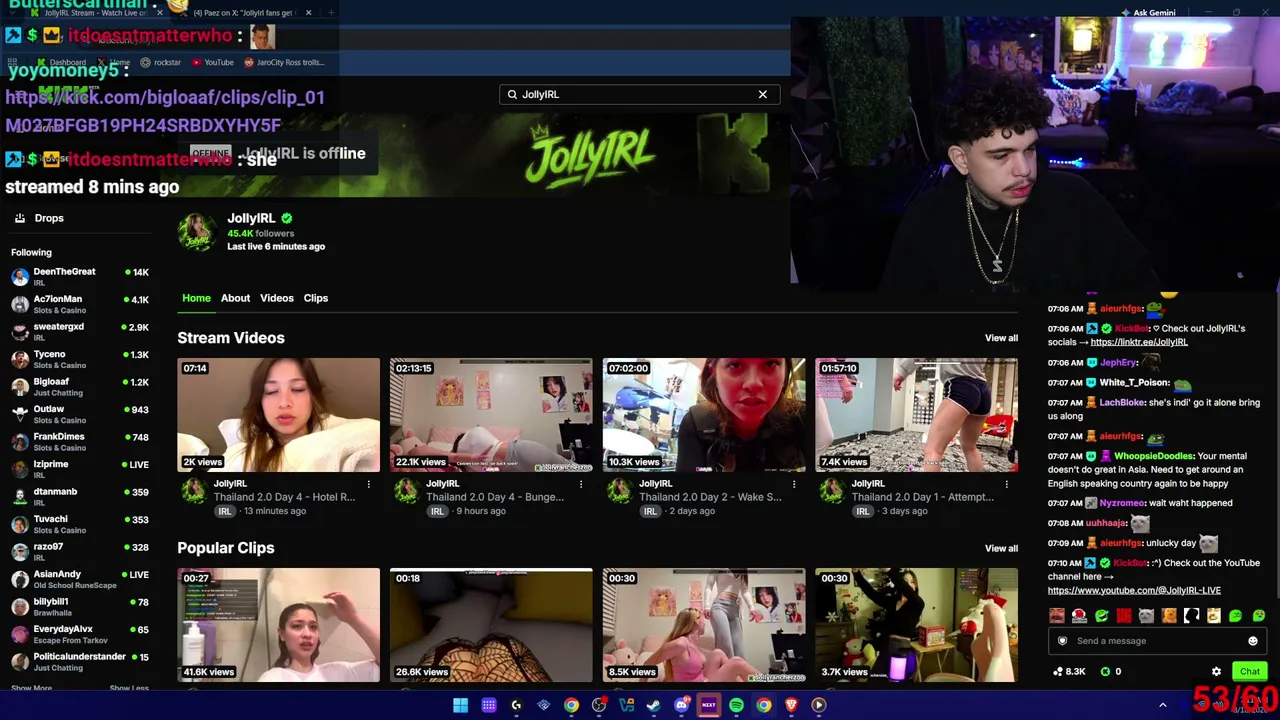This screenshot has width=1280, height=720.
Task: Show hidden system tray icons
Action: 1162,705
